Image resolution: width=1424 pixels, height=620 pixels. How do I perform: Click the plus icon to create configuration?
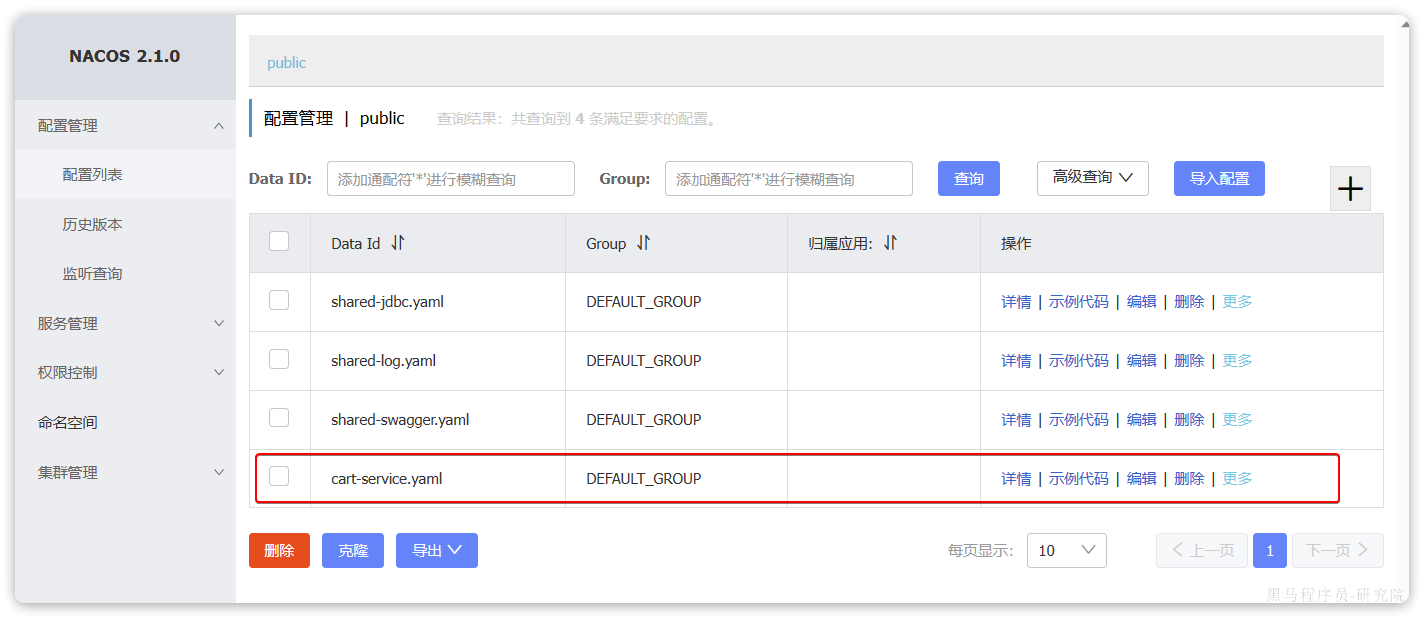(1350, 189)
